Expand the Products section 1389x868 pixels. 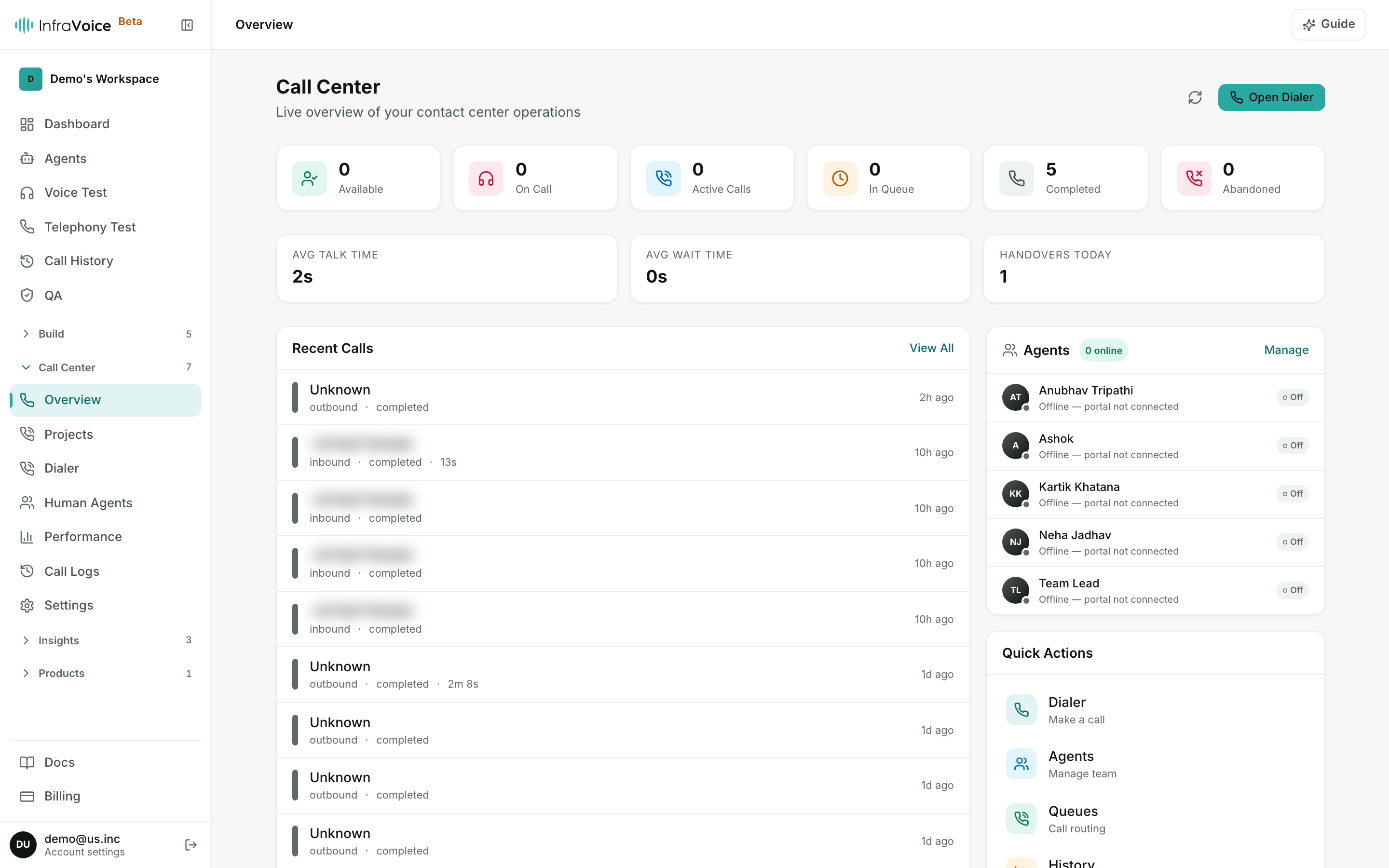(106, 673)
